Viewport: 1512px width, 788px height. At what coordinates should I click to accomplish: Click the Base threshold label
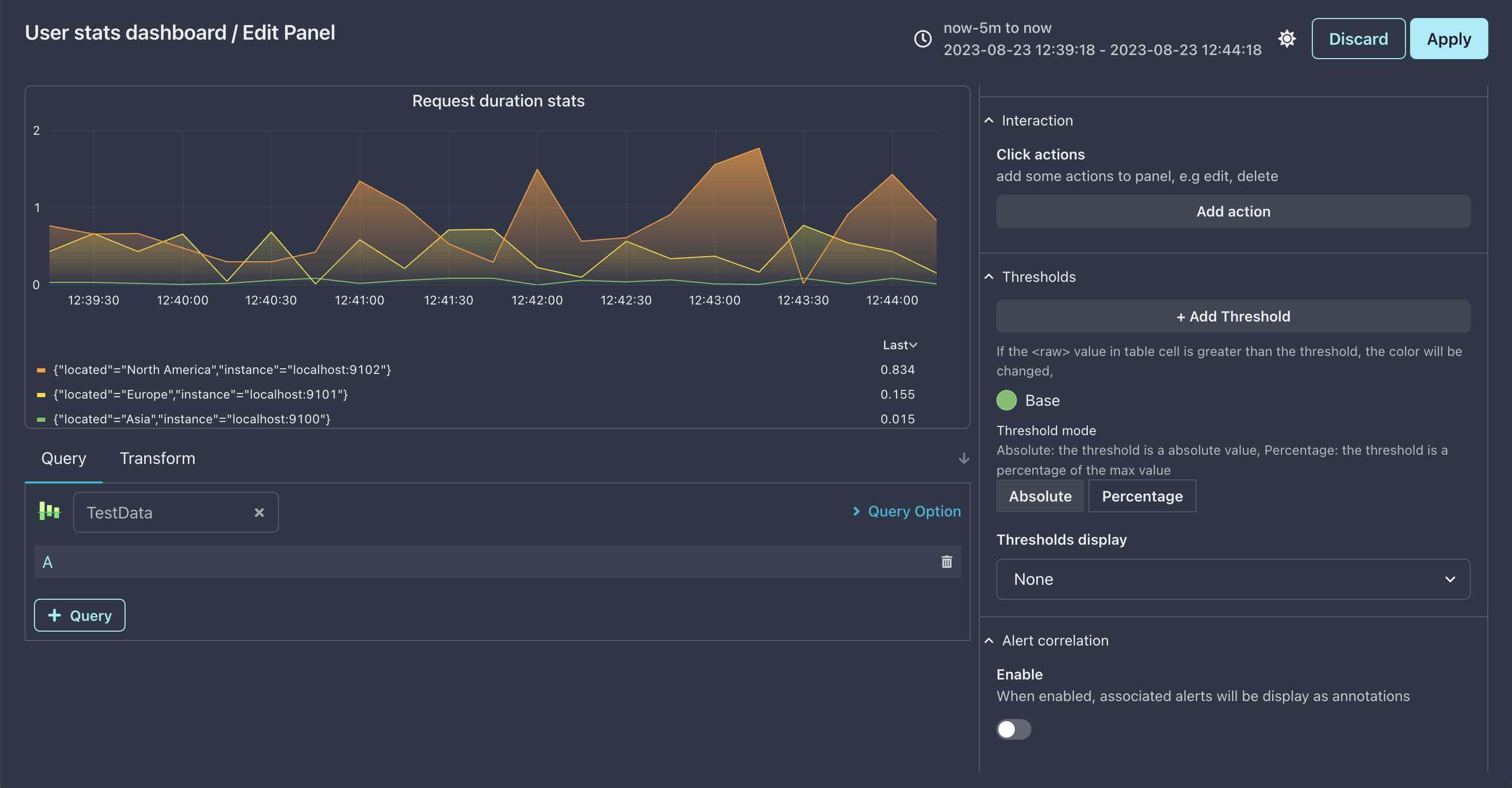[x=1042, y=400]
